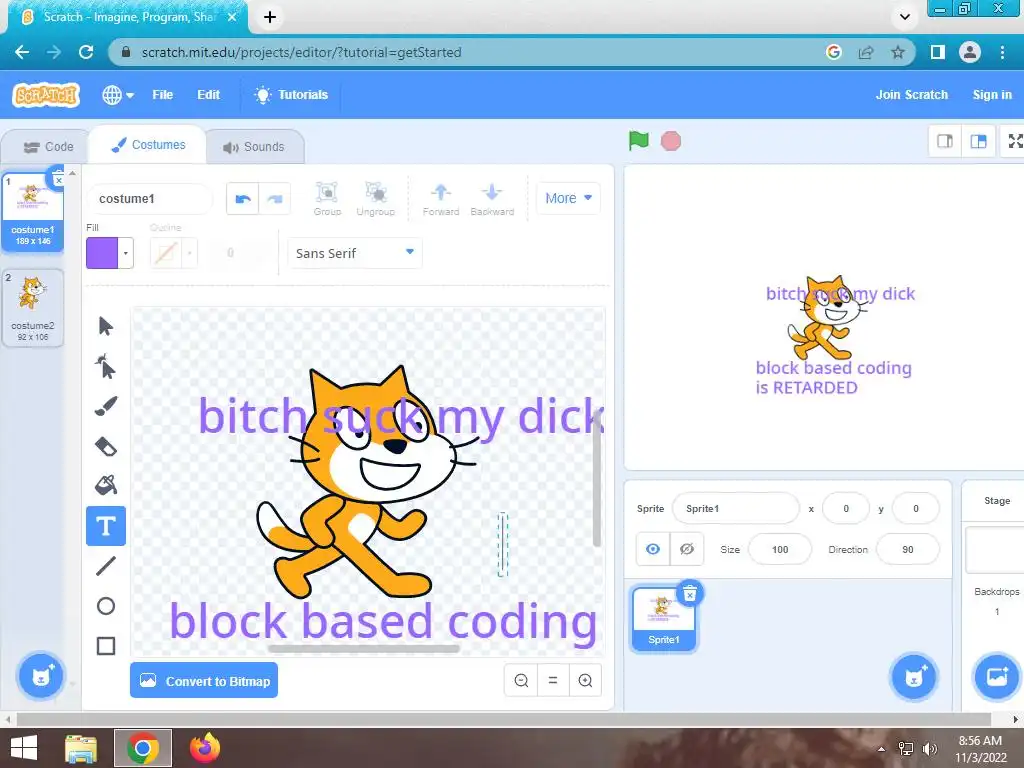1024x768 pixels.
Task: Click the sprite name field Sprite1
Action: (x=735, y=508)
